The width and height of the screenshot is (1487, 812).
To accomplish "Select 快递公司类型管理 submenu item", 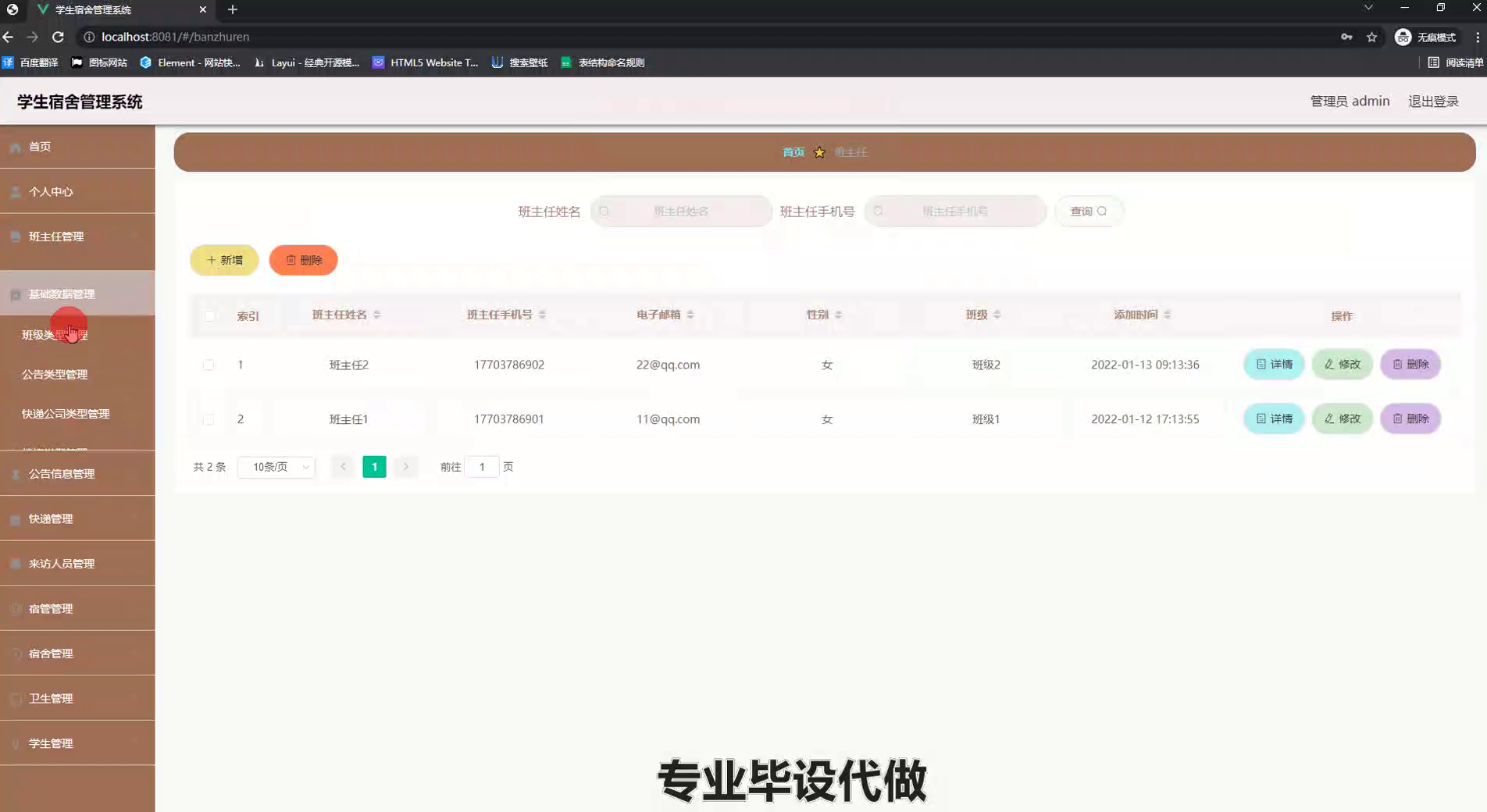I will 77,414.
